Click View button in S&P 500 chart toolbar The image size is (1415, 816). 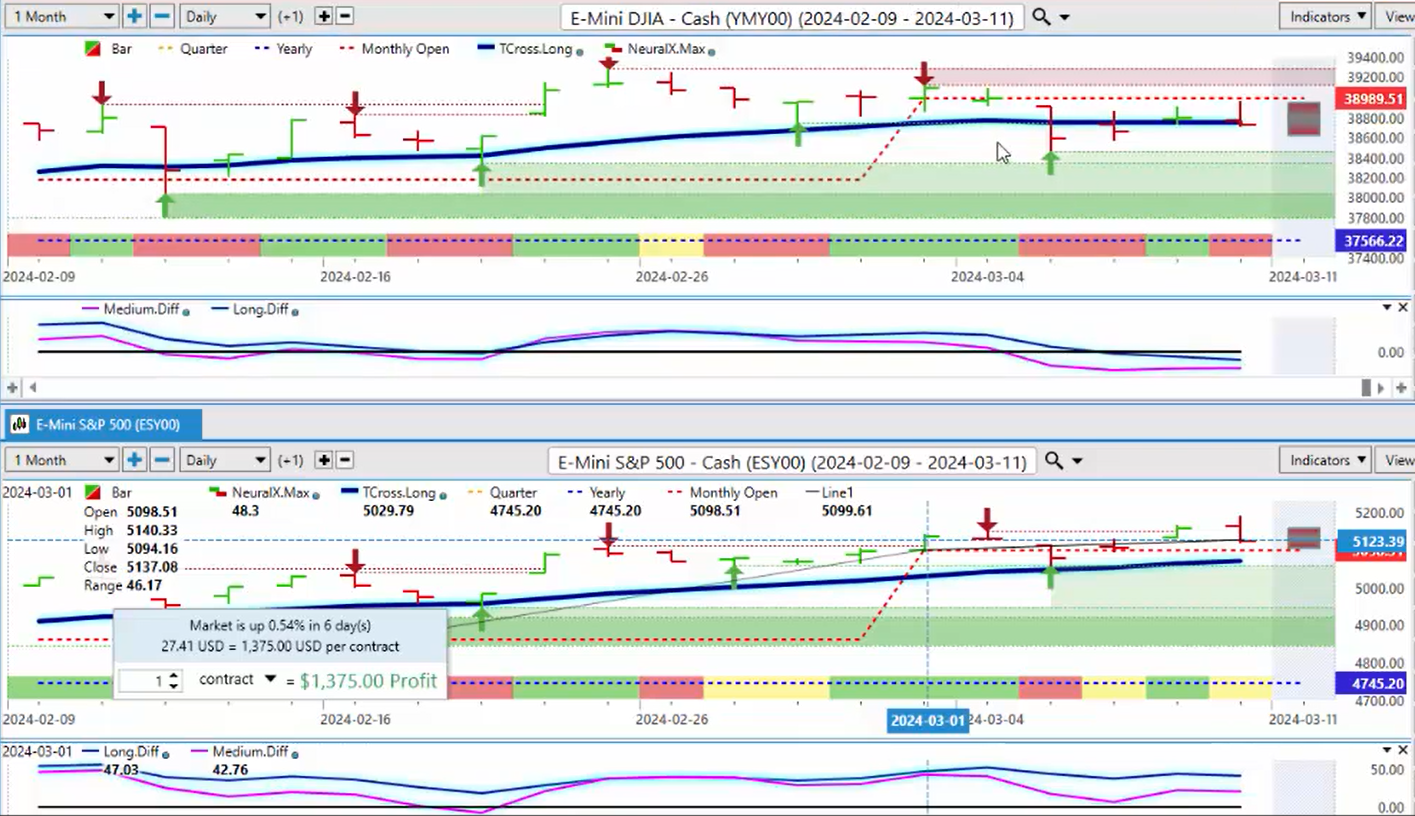[x=1397, y=460]
